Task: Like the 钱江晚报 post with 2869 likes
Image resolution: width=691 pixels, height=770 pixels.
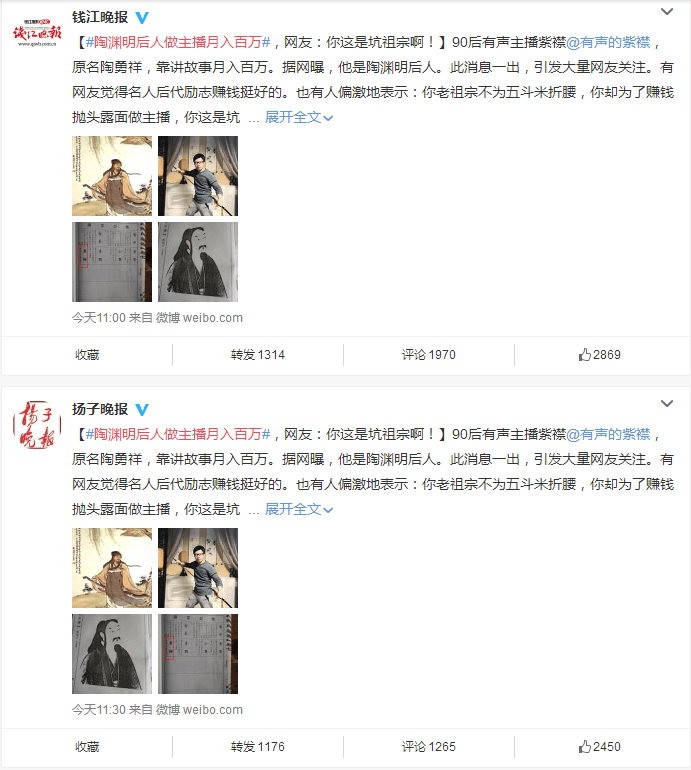Action: (x=599, y=355)
